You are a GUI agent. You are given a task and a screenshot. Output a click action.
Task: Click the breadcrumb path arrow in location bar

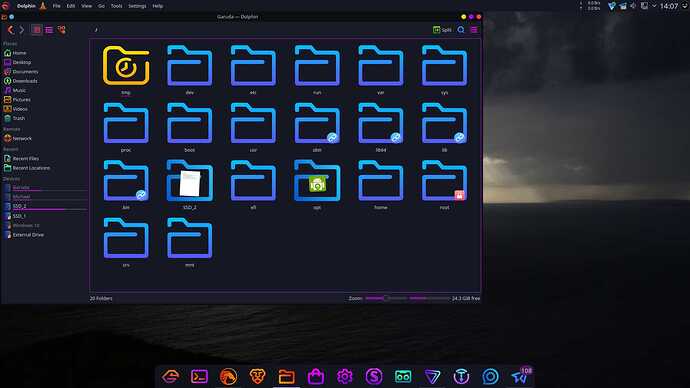[96, 30]
